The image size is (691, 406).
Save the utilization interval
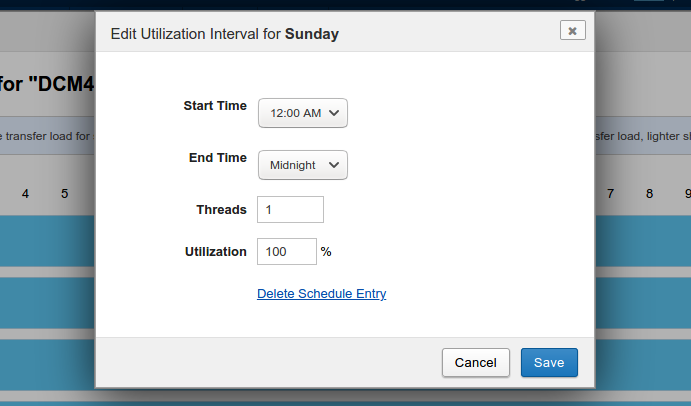[x=548, y=362]
